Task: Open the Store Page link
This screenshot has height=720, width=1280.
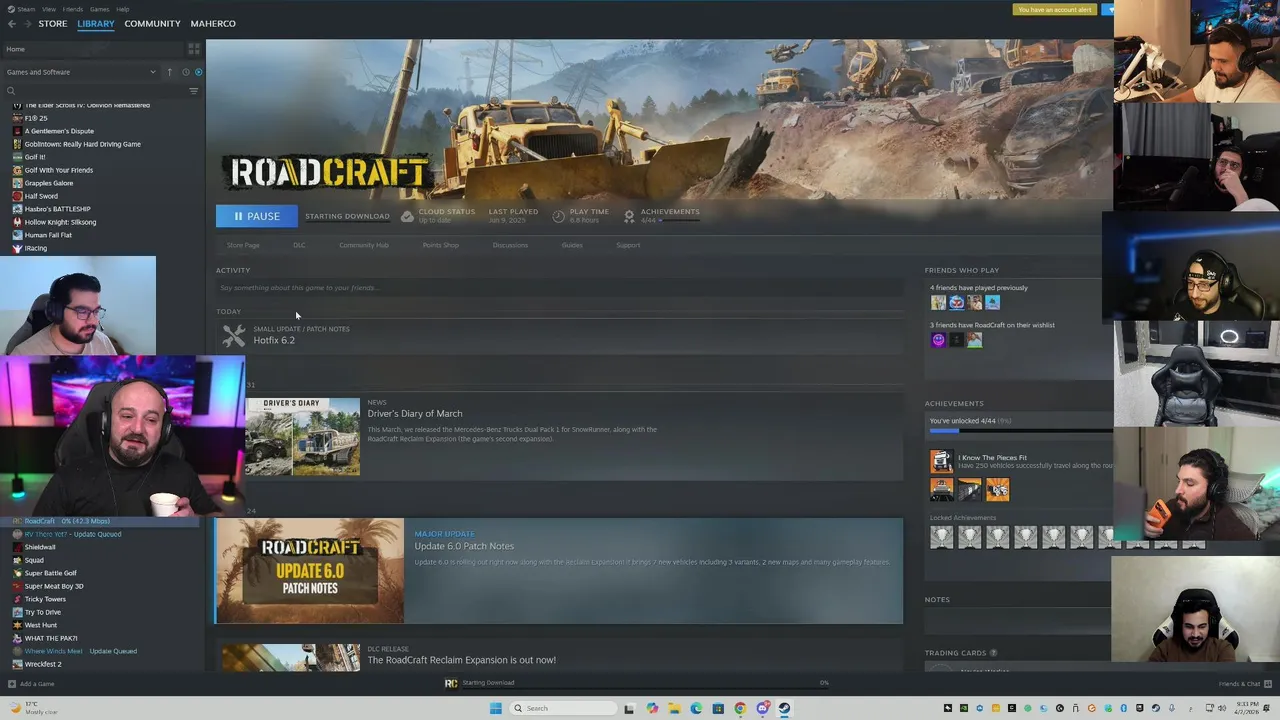Action: pos(243,245)
